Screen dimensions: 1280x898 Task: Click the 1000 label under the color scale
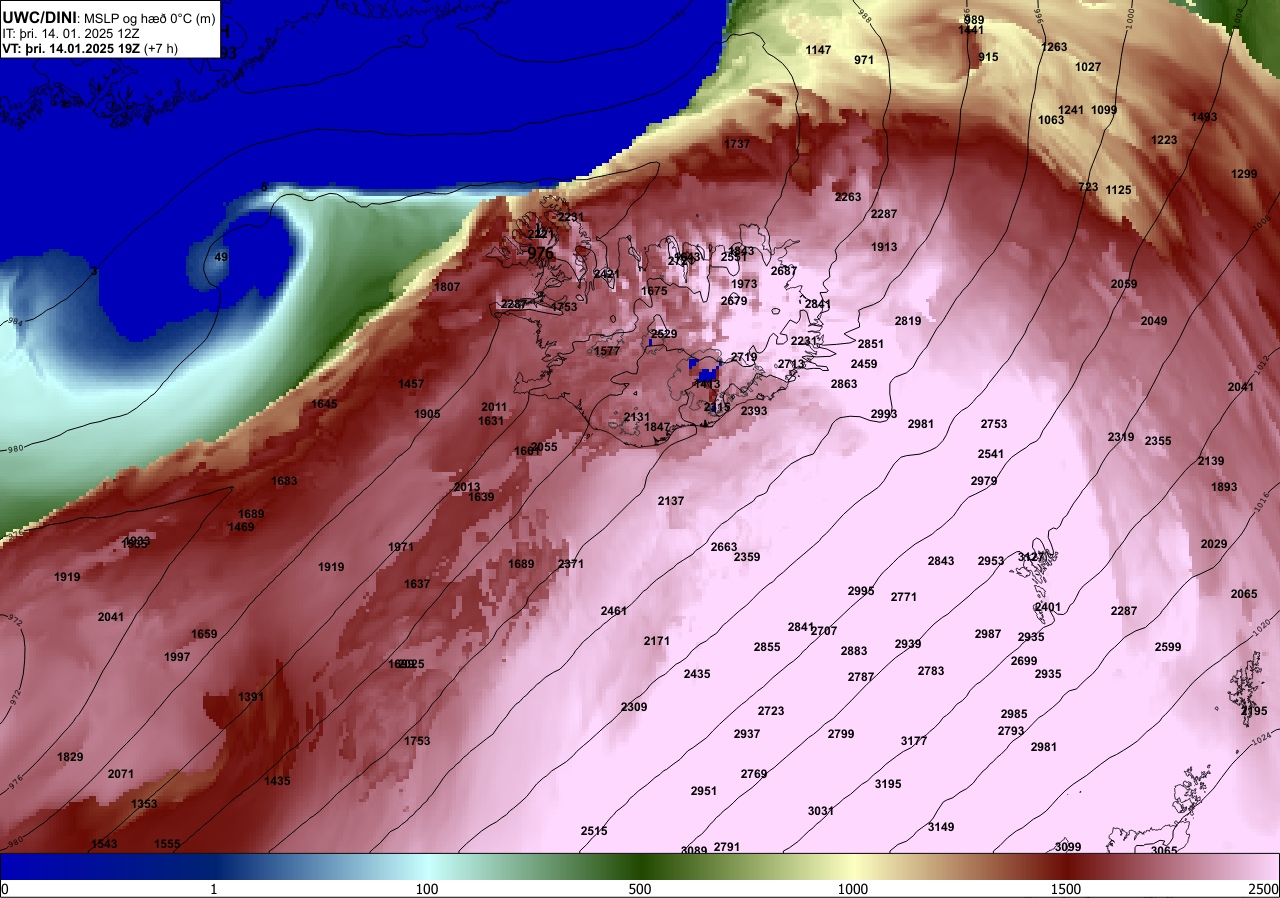pyautogui.click(x=853, y=889)
